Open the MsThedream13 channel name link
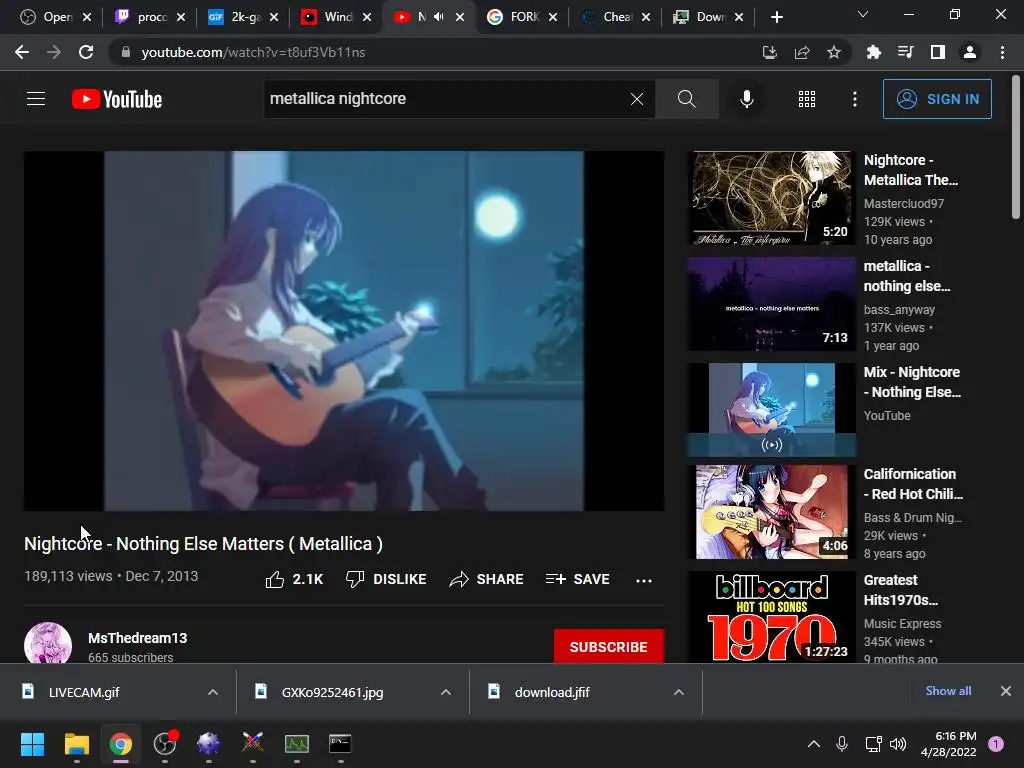The image size is (1024, 768). pos(138,638)
